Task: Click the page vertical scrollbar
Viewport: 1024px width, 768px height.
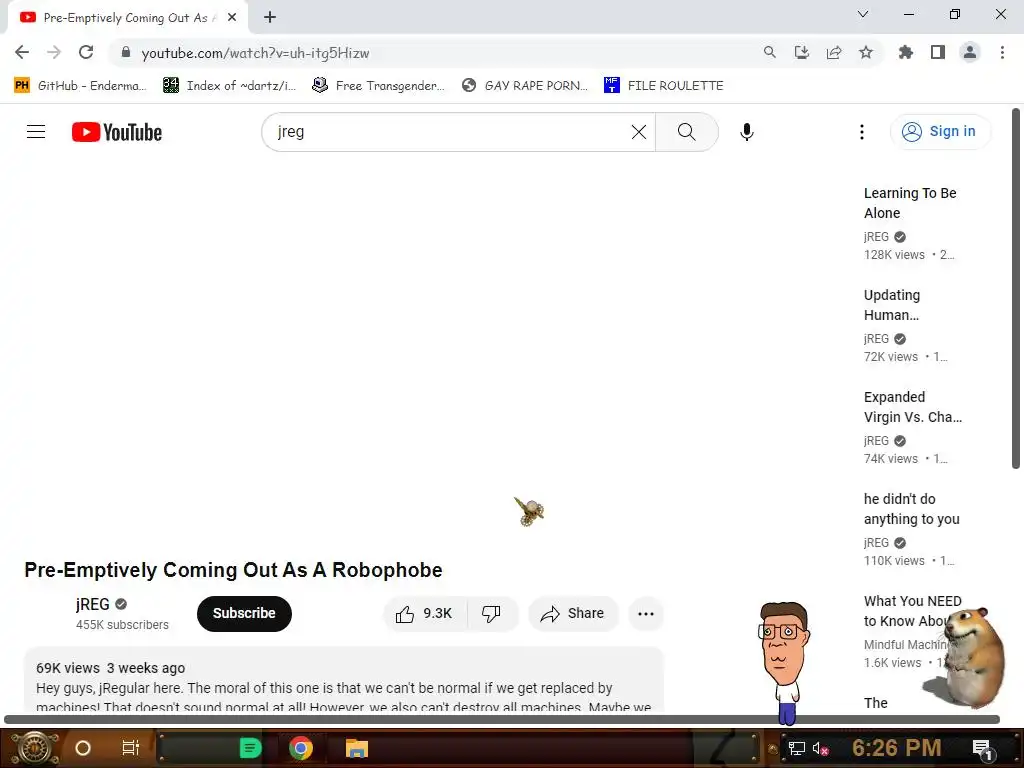Action: tap(1016, 289)
